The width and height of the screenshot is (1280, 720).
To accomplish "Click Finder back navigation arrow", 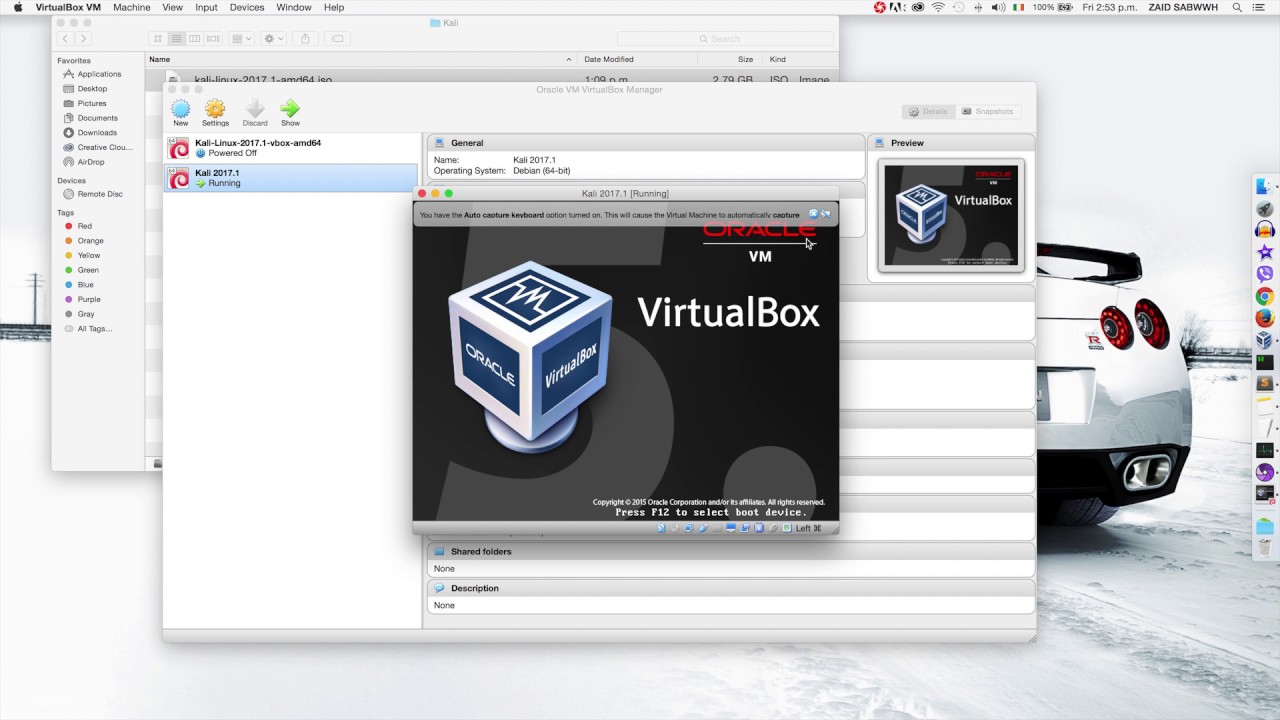I will tap(65, 38).
